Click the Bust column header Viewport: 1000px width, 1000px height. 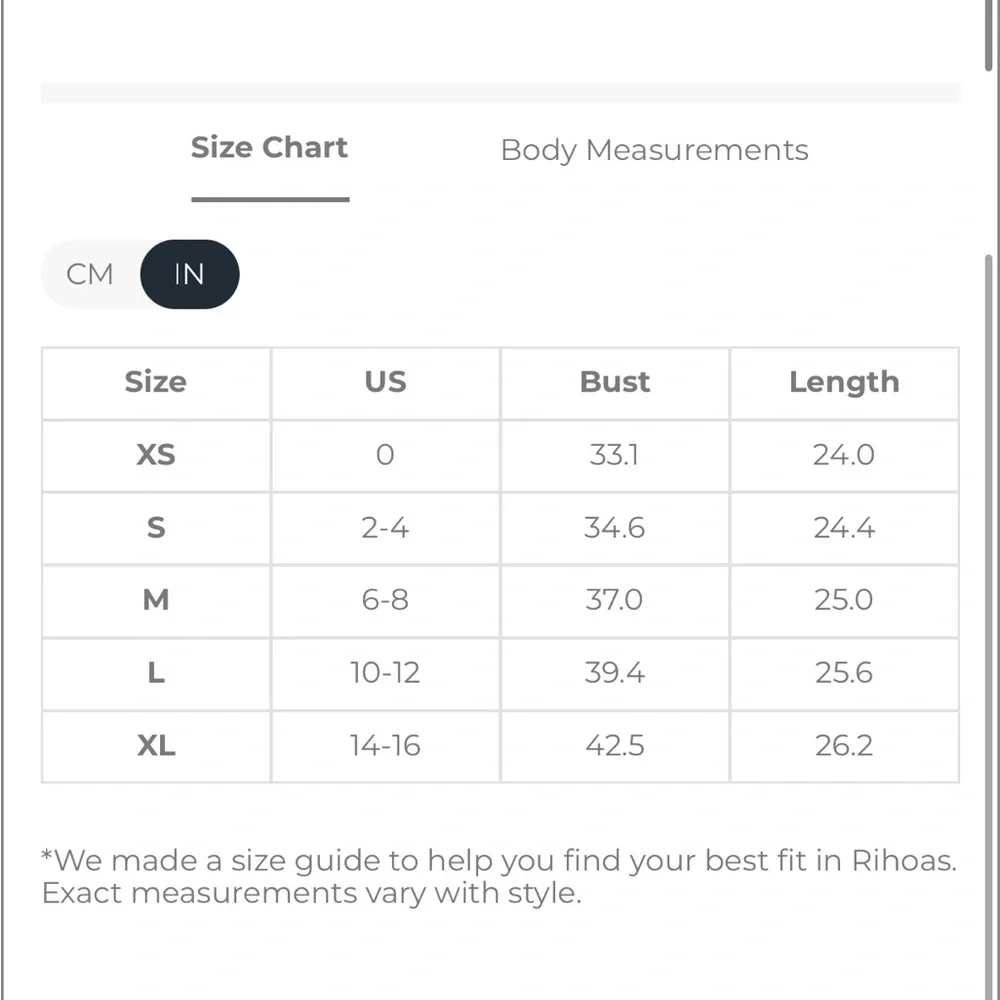(x=614, y=382)
